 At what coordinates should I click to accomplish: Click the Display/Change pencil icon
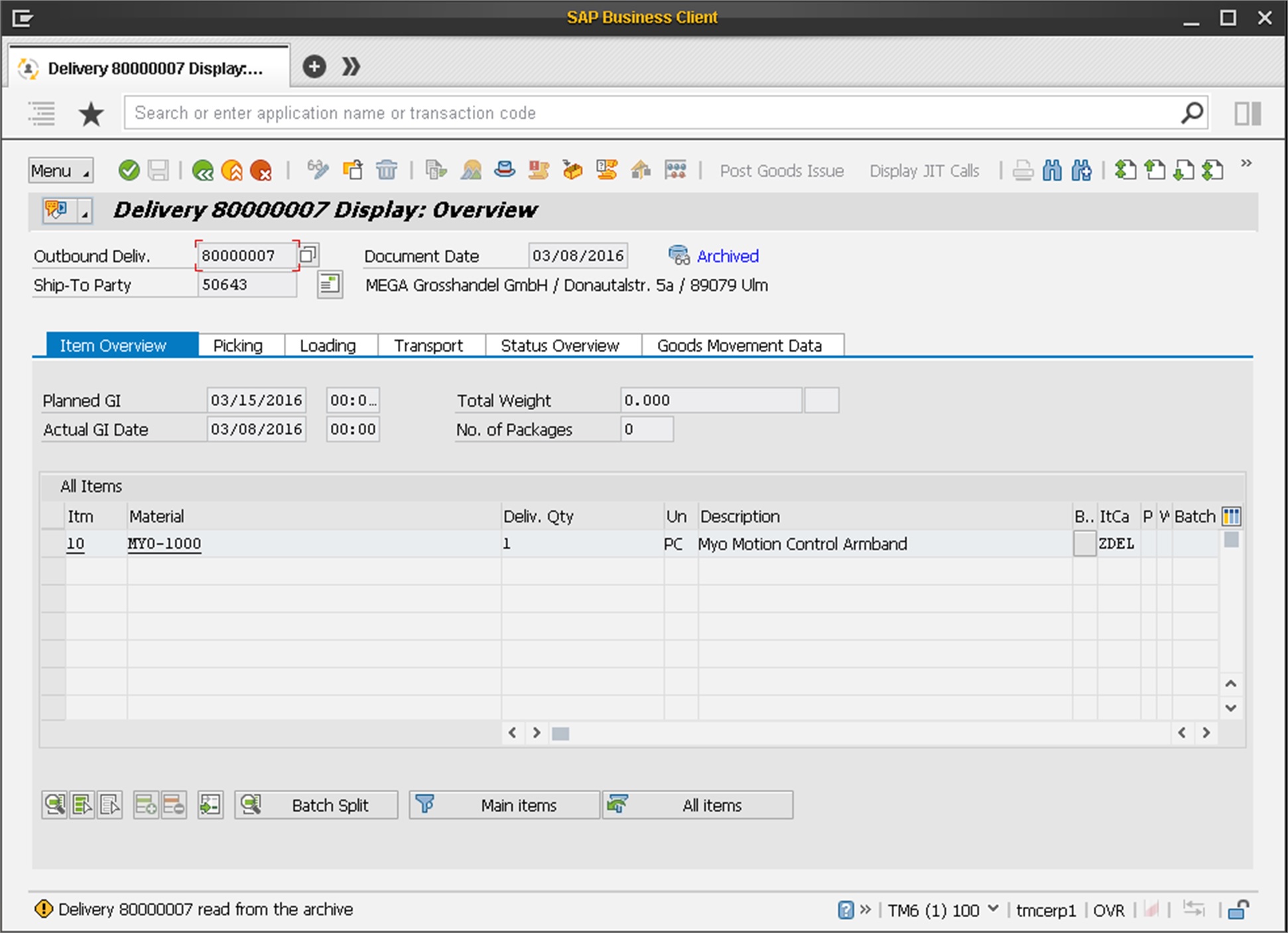coord(318,170)
